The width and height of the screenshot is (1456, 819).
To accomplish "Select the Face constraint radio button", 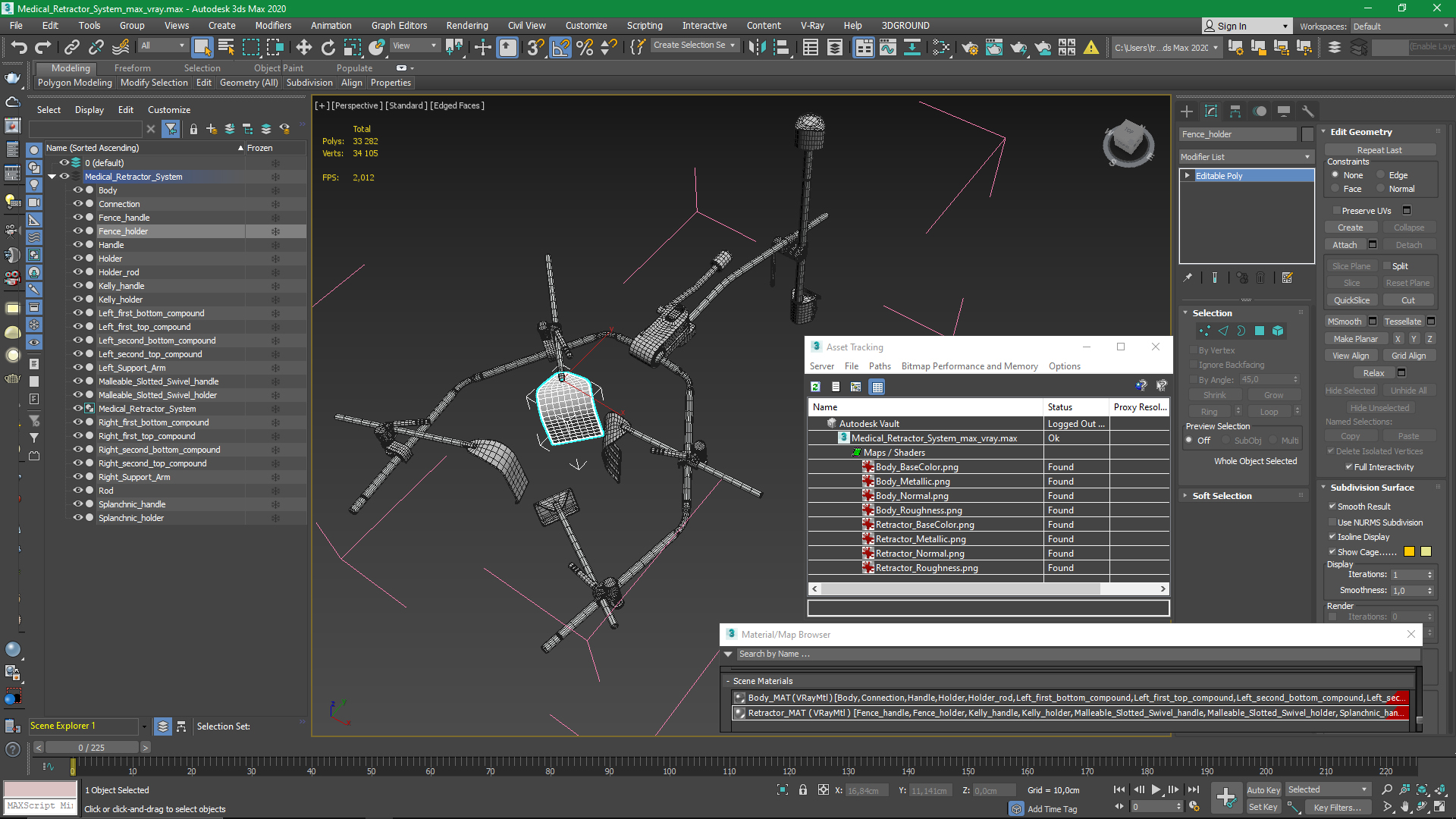I will (1335, 189).
